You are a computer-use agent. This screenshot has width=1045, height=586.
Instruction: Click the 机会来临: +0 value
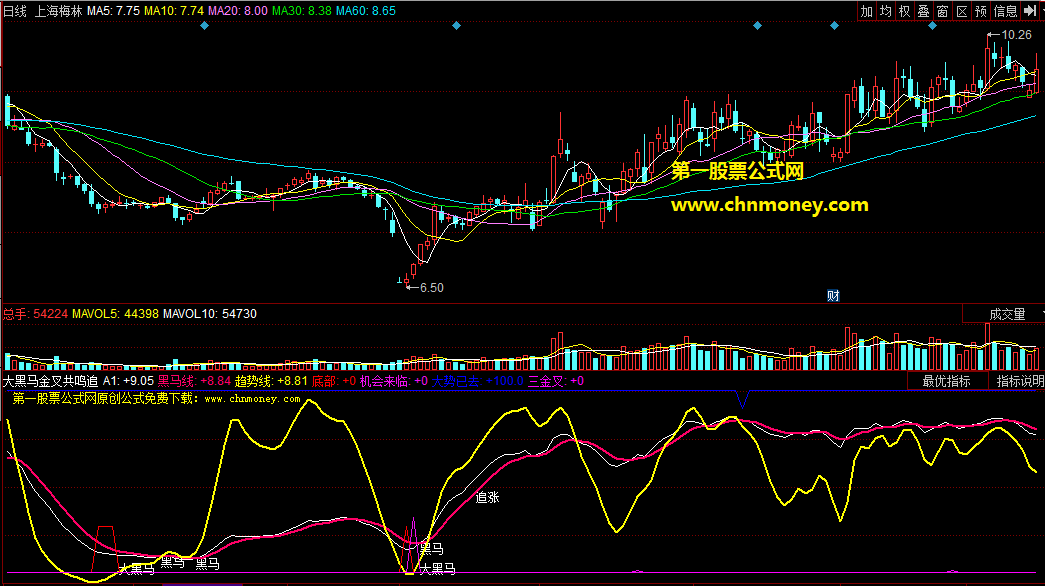coord(394,381)
